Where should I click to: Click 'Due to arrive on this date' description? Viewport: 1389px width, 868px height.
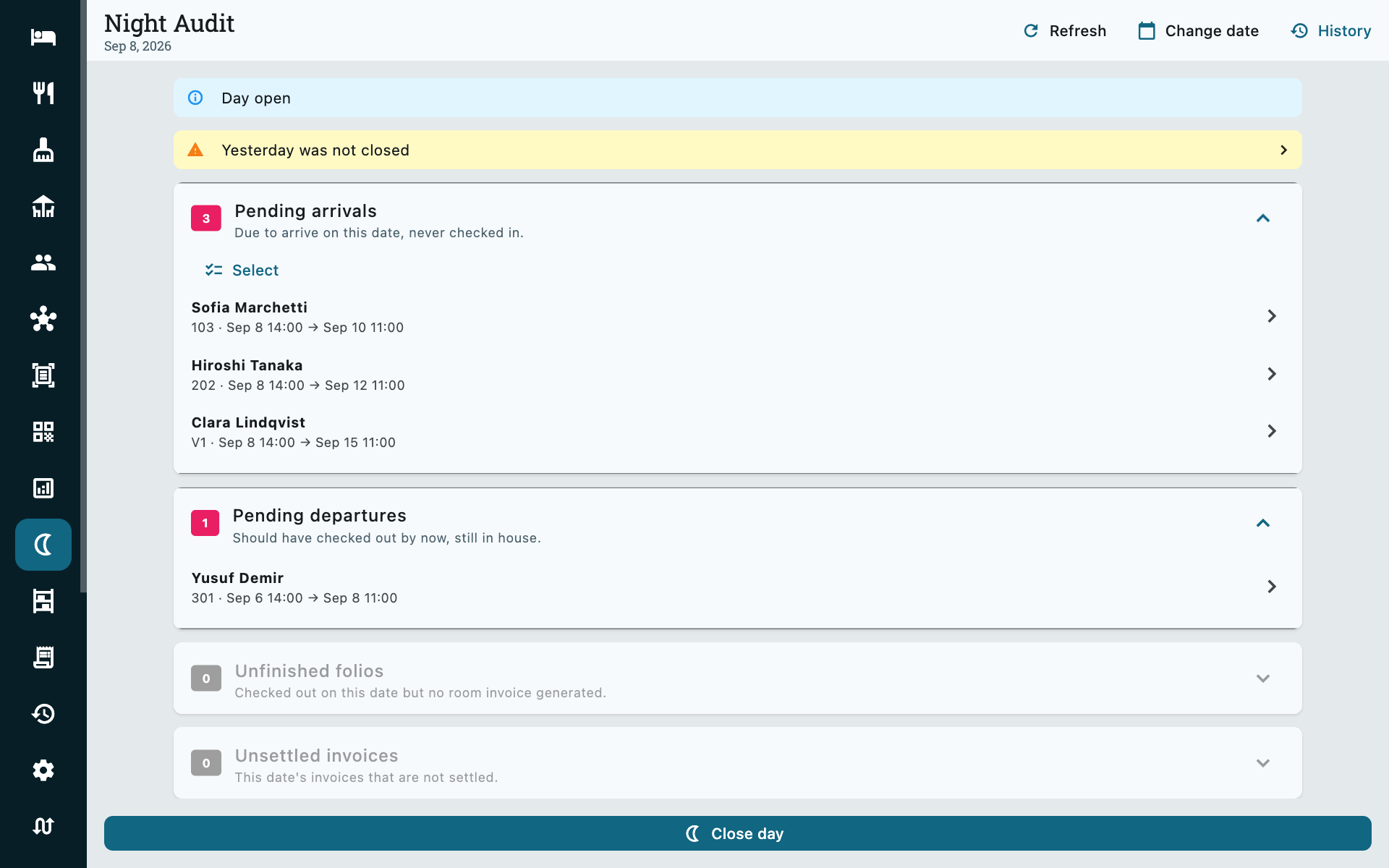(378, 233)
